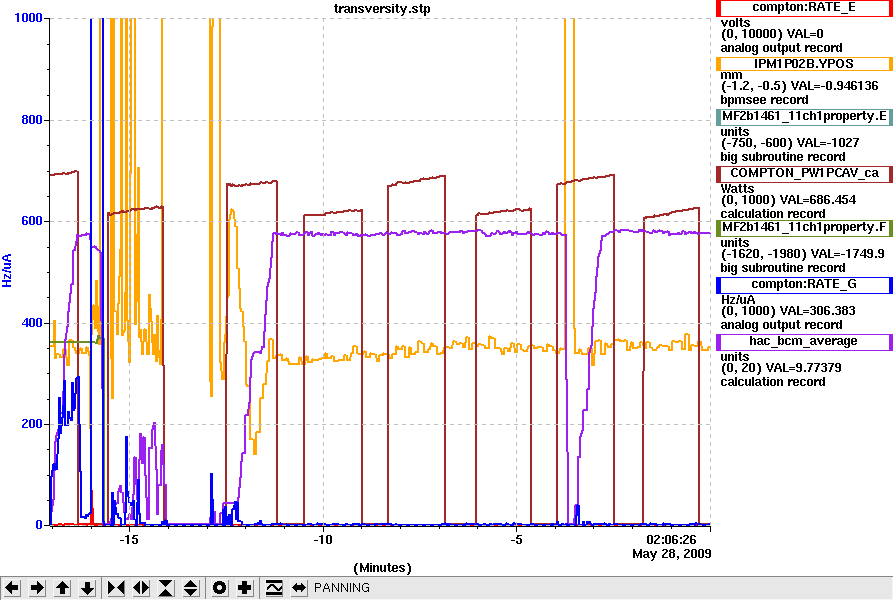Click the Watts units text
Image resolution: width=893 pixels, height=600 pixels.
pyautogui.click(x=738, y=188)
